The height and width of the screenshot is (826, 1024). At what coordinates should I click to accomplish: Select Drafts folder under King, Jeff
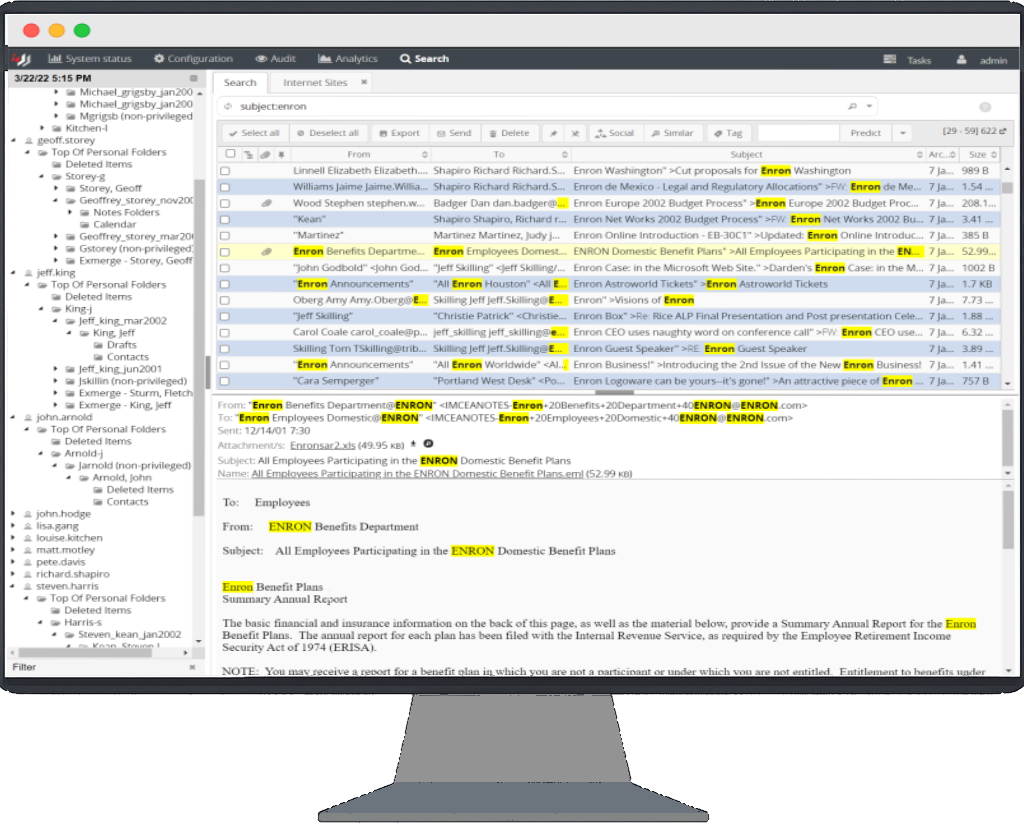[x=121, y=345]
